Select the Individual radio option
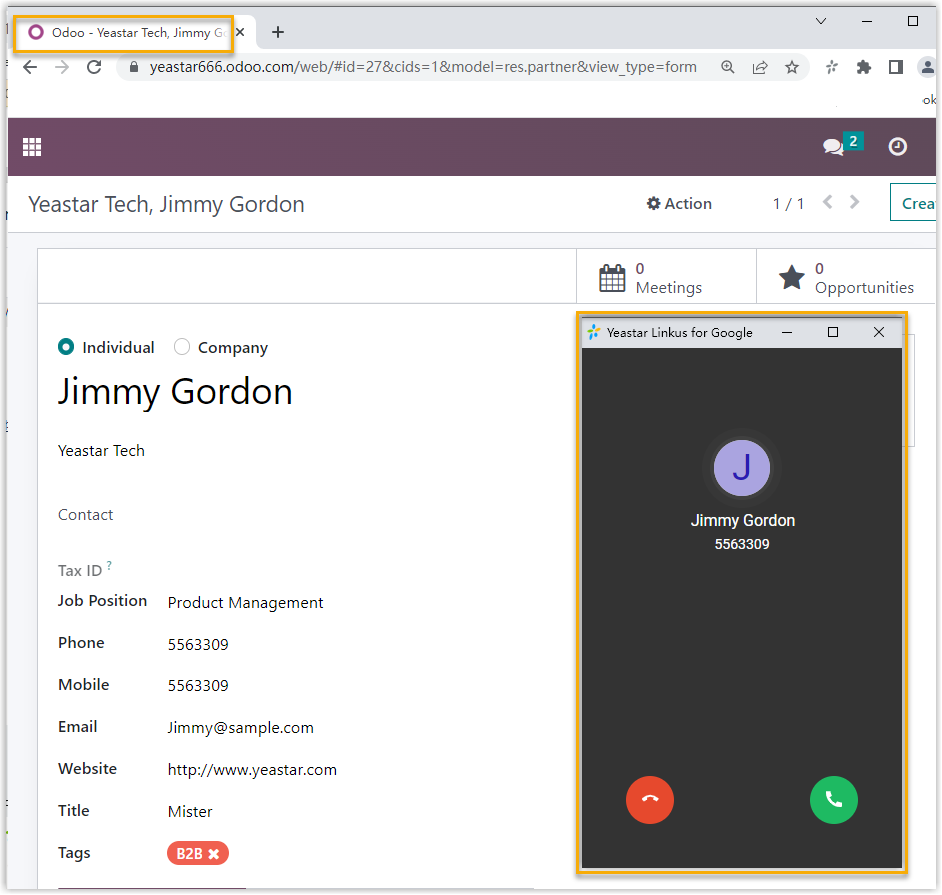The image size is (942, 895). coord(67,347)
